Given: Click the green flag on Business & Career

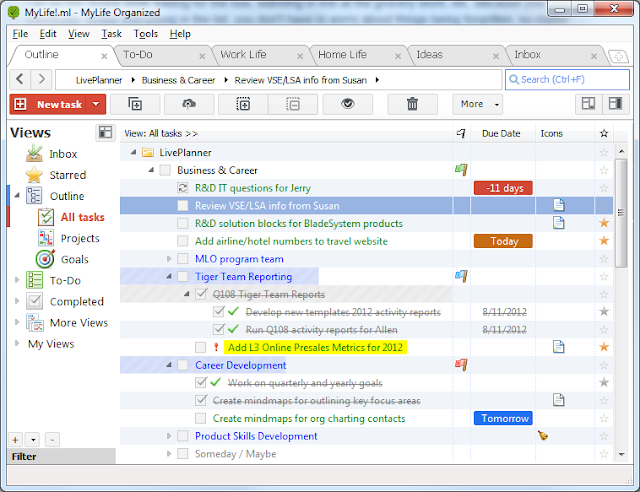Looking at the screenshot, I should click(x=461, y=169).
